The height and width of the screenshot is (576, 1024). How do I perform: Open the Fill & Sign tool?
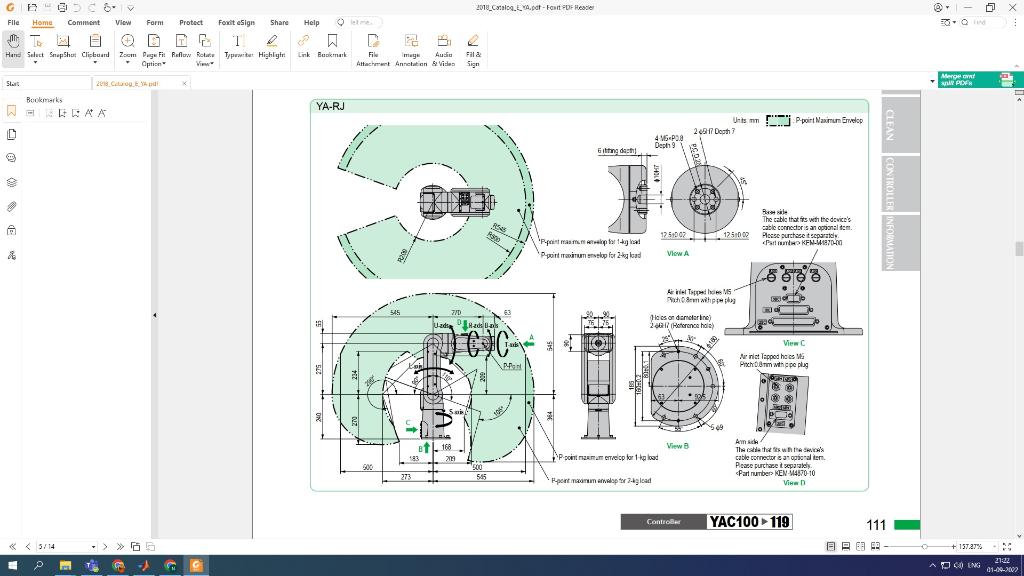point(473,42)
